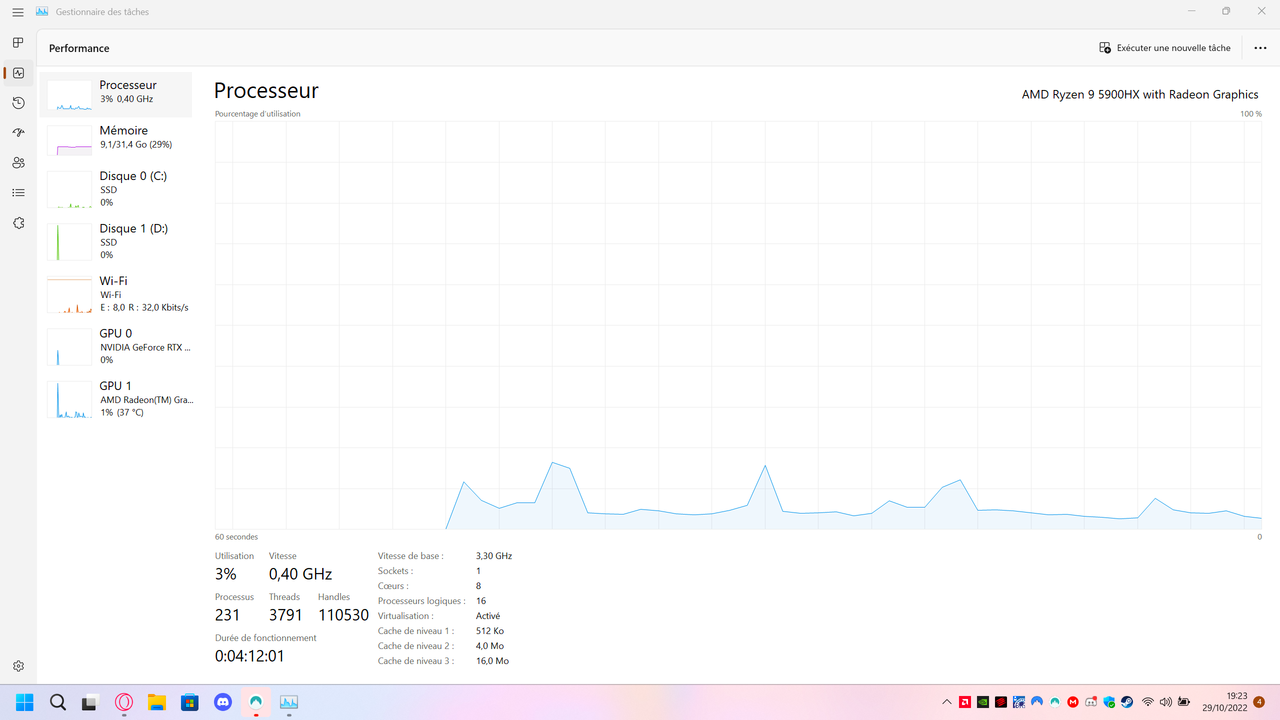The width and height of the screenshot is (1280, 720).
Task: Open notifications badge showing 4
Action: 1259,702
